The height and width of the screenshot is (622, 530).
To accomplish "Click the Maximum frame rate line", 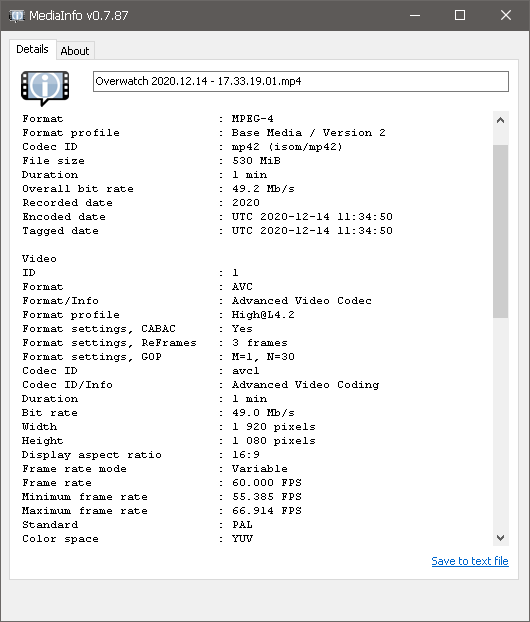I will click(161, 511).
